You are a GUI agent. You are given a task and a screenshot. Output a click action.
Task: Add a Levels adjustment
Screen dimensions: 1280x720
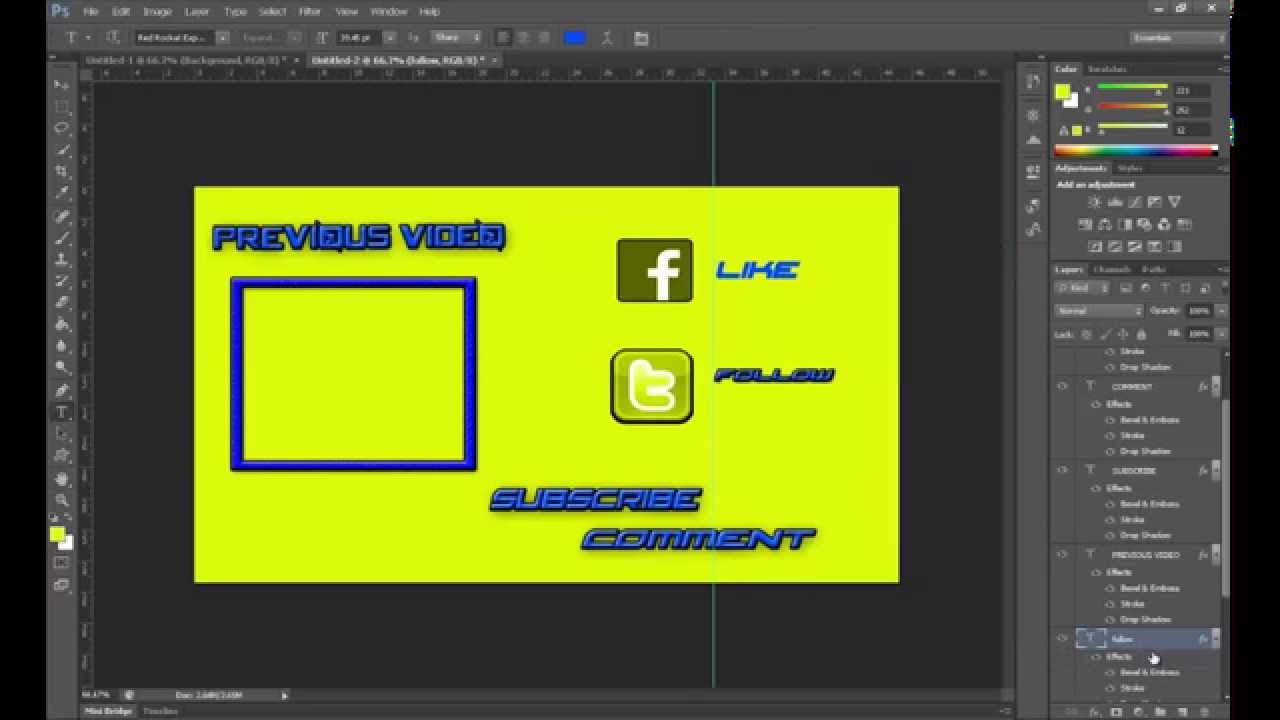tap(1114, 202)
